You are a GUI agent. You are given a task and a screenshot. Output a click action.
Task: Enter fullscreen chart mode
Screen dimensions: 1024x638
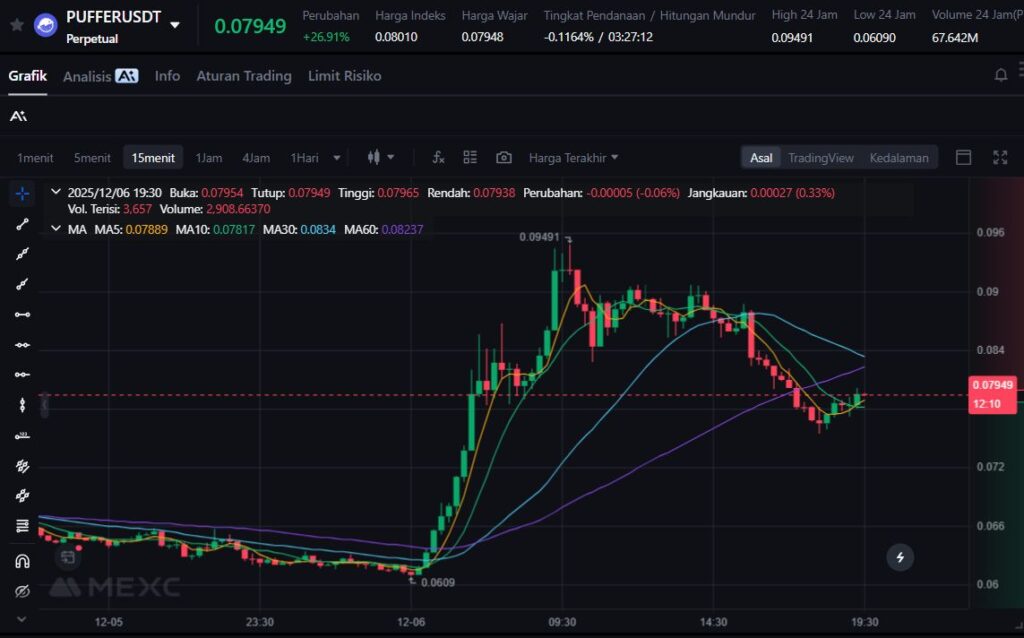click(x=1000, y=158)
